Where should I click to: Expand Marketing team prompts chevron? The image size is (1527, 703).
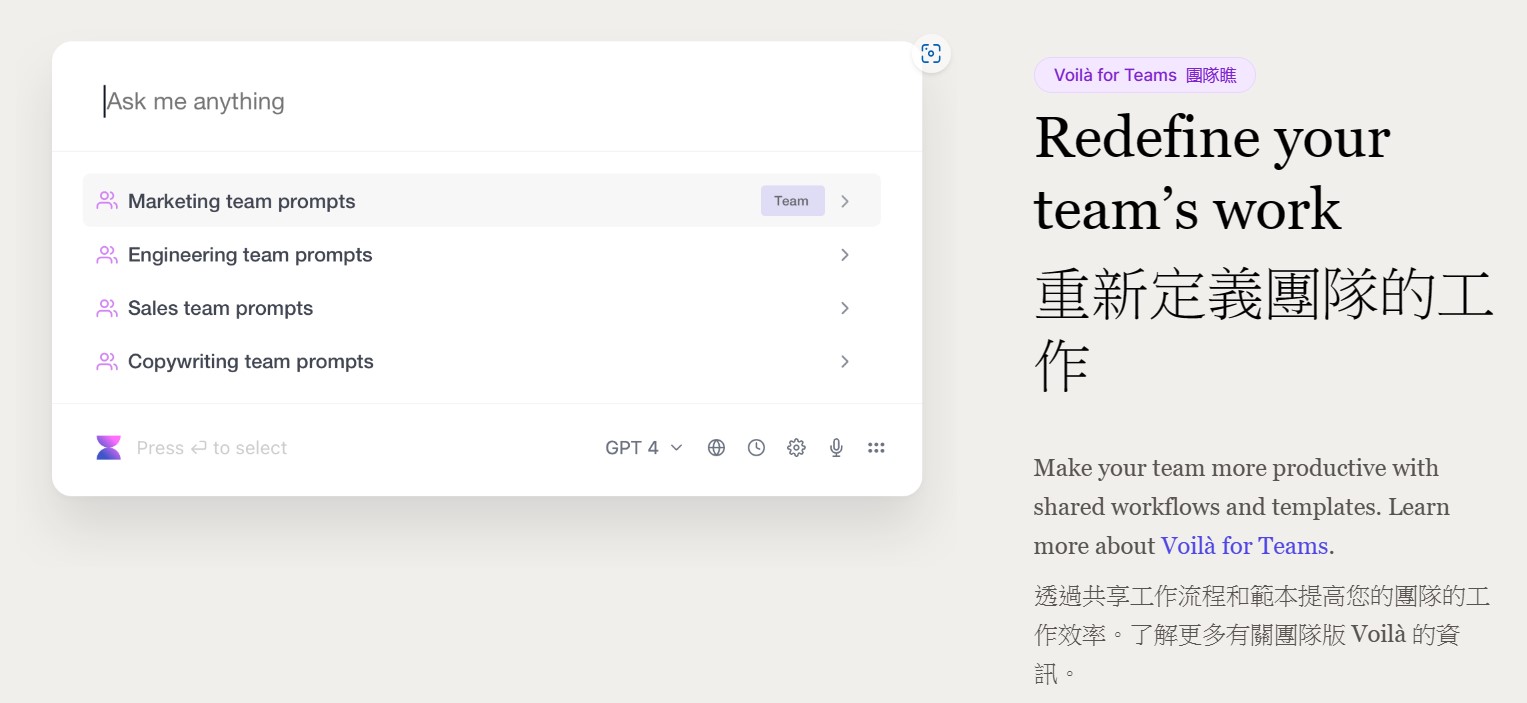click(845, 201)
